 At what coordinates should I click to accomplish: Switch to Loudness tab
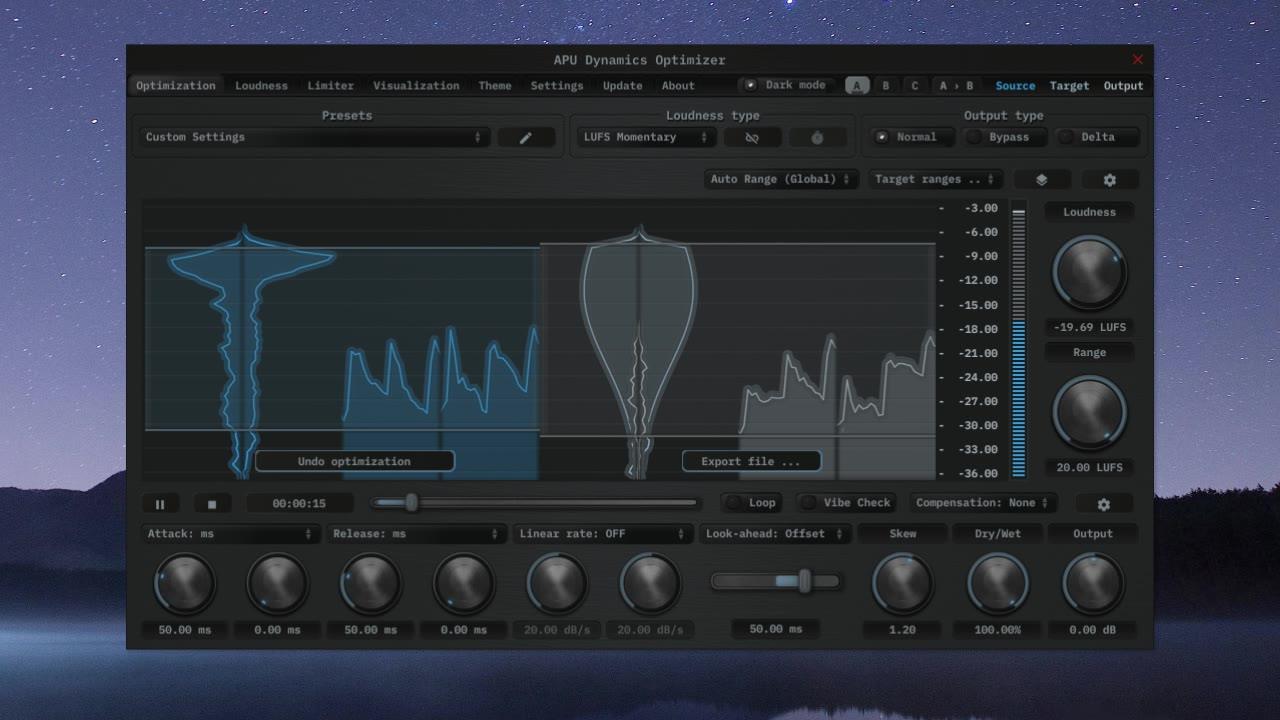[x=261, y=86]
